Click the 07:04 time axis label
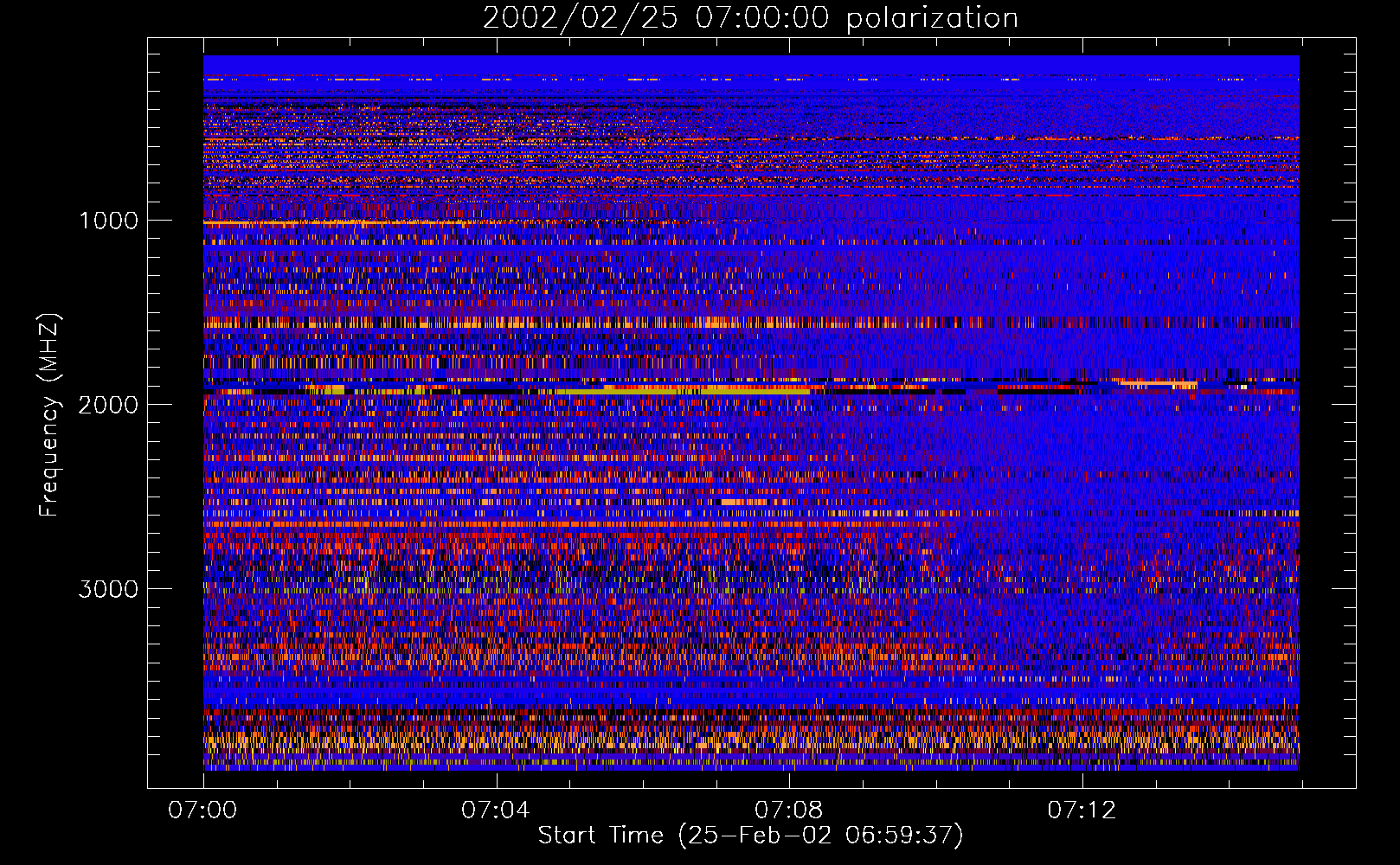This screenshot has width=1400, height=865. click(495, 811)
